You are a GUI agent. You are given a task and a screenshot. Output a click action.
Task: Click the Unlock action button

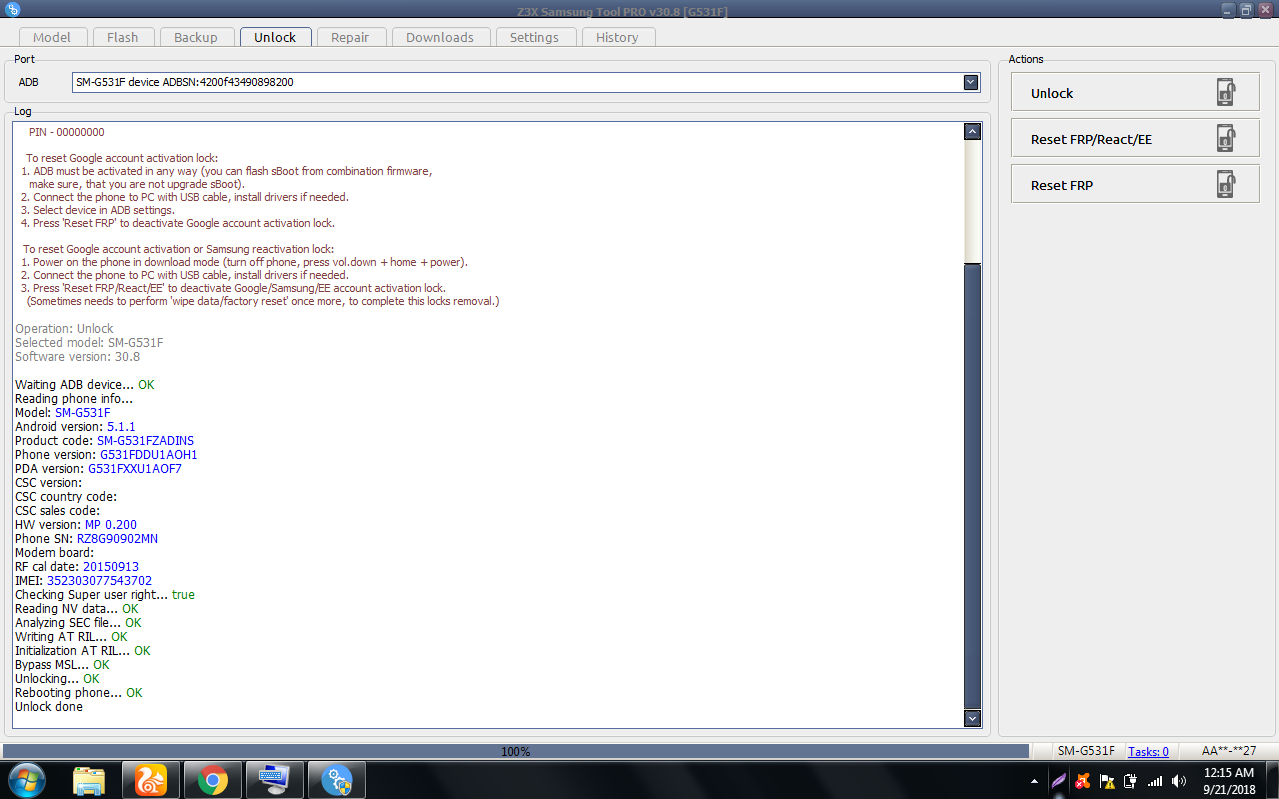(1135, 92)
